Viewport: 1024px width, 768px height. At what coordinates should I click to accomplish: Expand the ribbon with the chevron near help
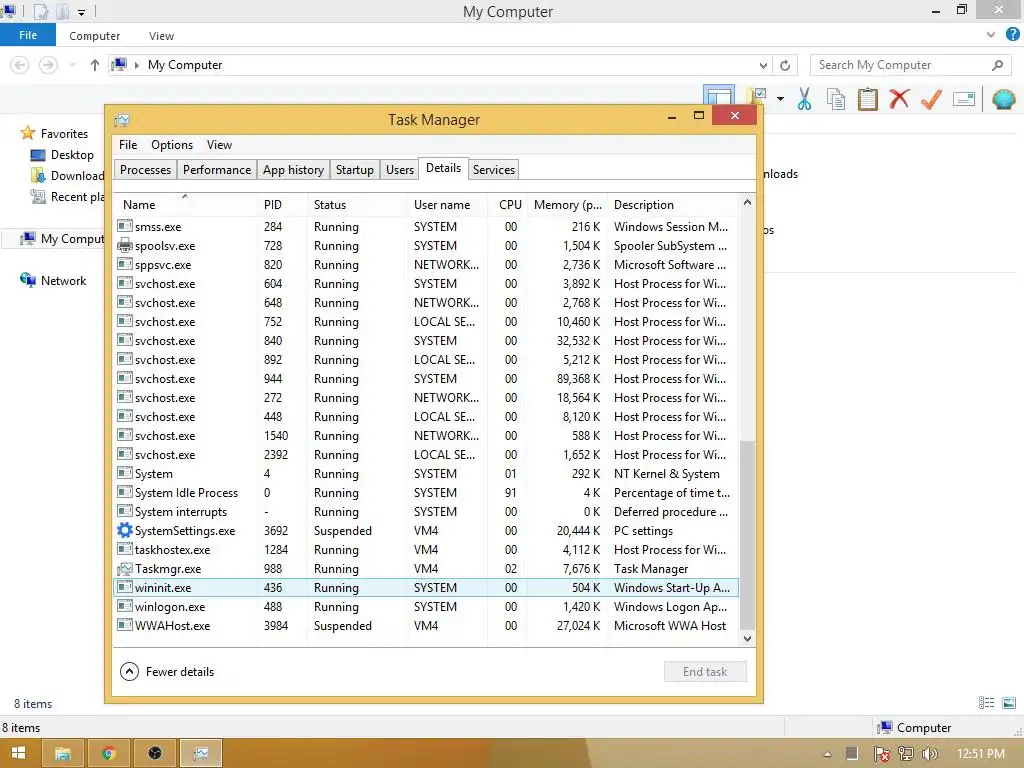click(990, 35)
